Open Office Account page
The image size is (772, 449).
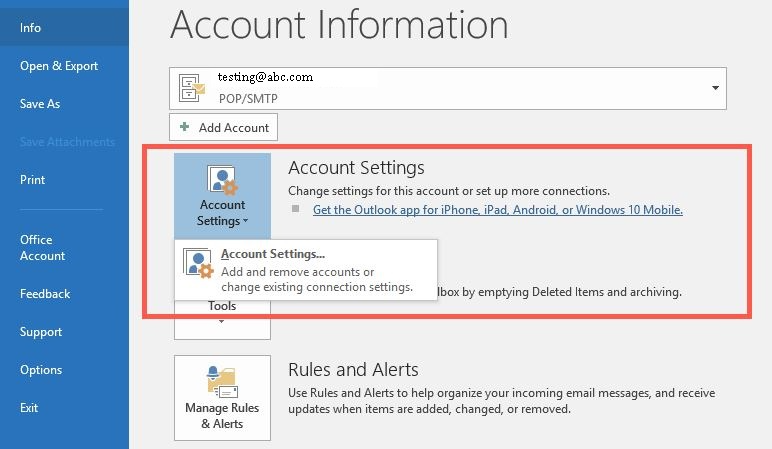point(42,248)
